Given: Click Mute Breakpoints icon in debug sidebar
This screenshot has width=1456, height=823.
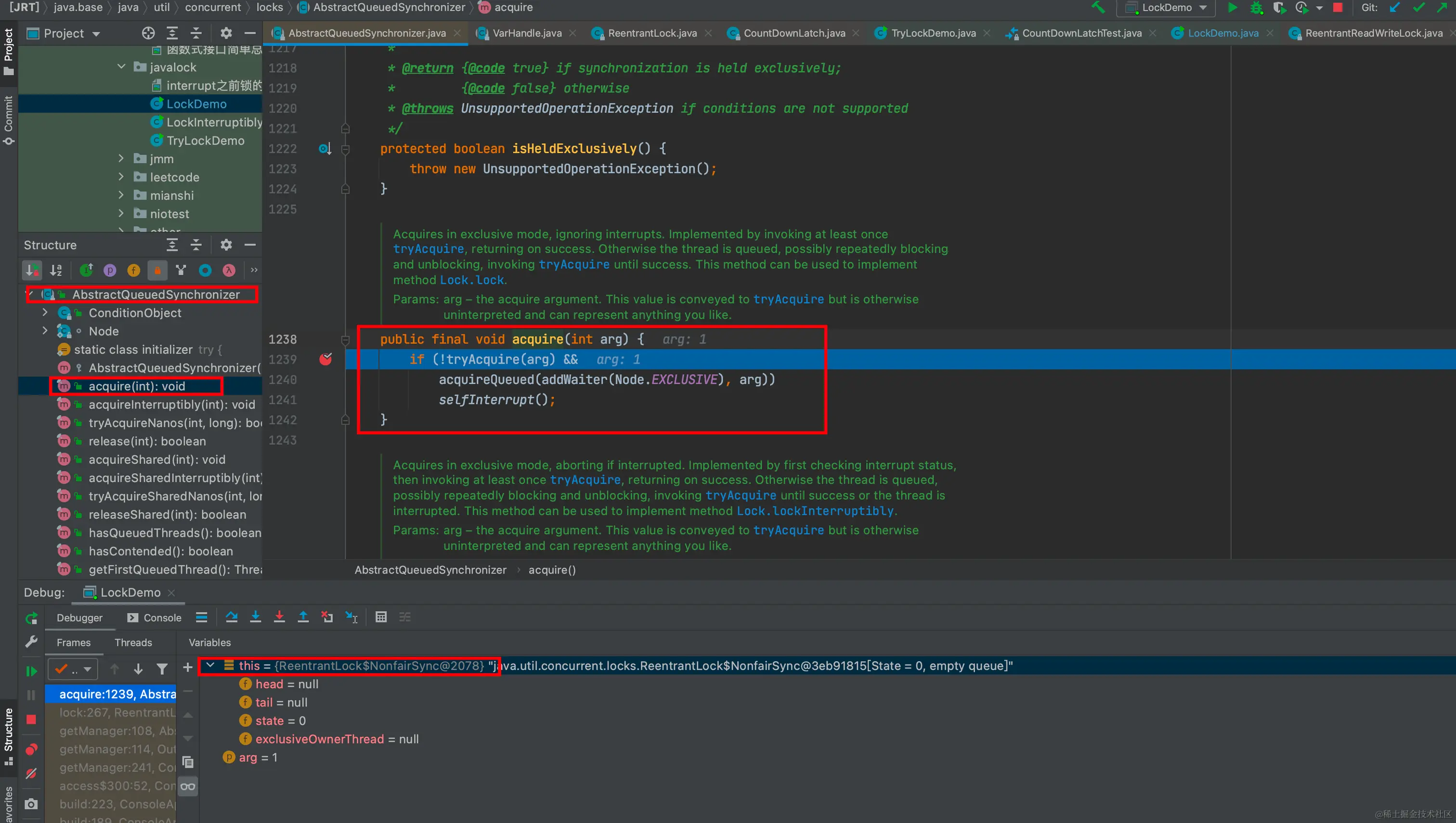Looking at the screenshot, I should pyautogui.click(x=31, y=773).
